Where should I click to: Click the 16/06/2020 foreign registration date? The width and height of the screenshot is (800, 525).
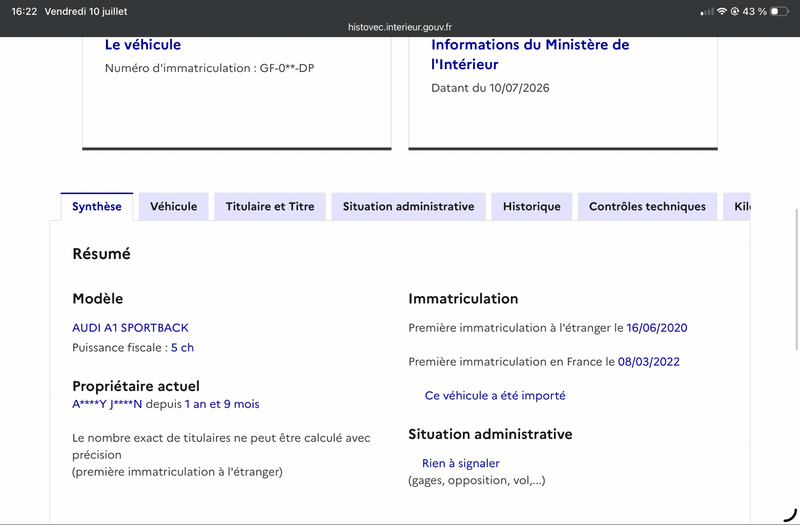coord(657,328)
